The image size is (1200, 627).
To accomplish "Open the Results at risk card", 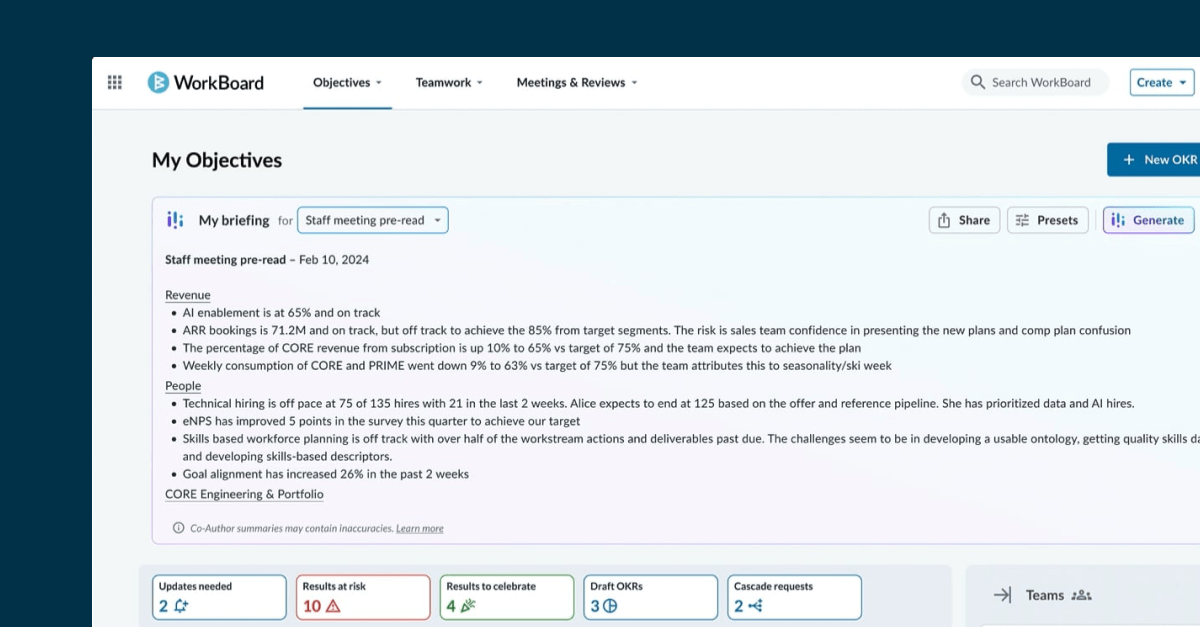I will click(363, 597).
